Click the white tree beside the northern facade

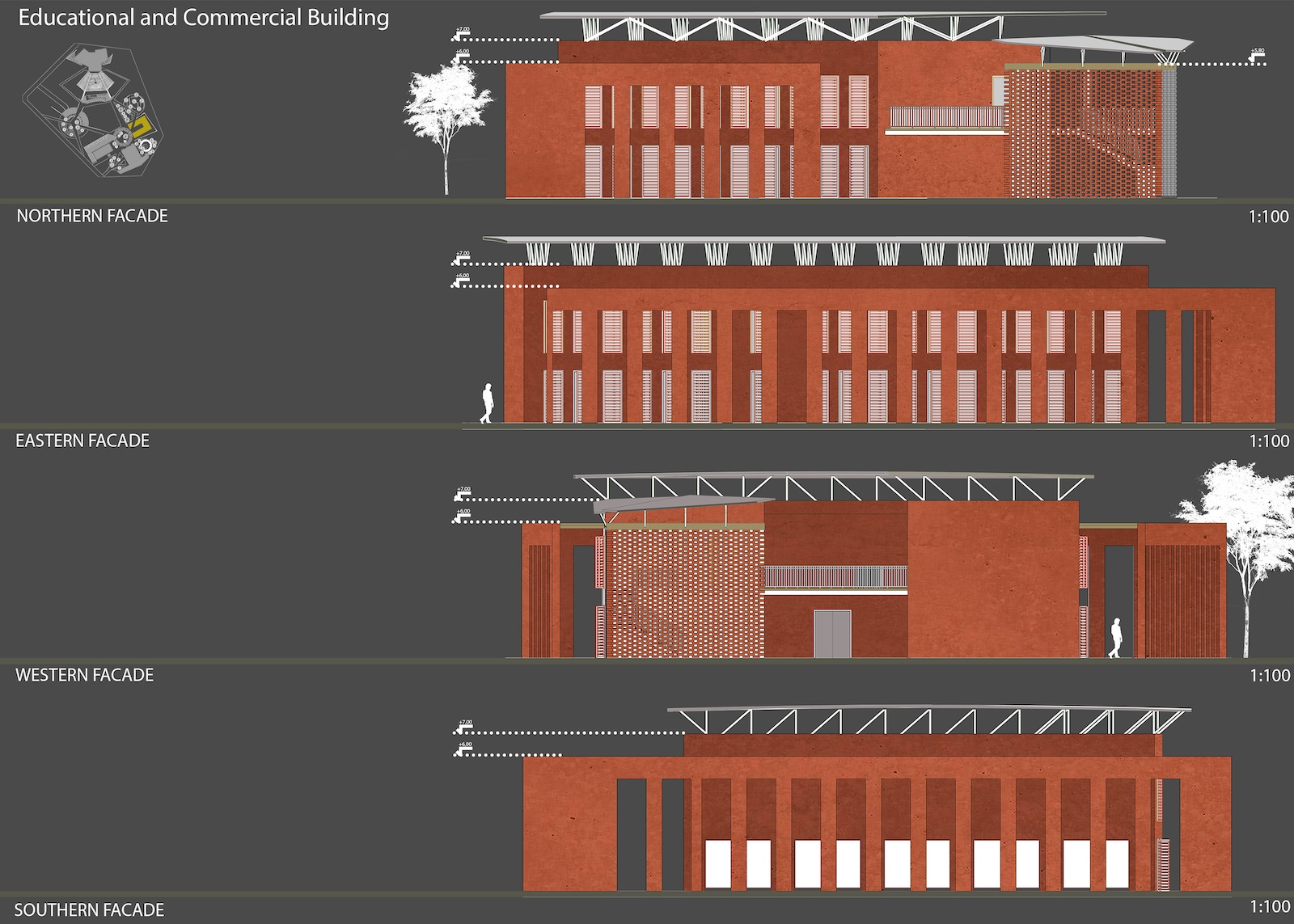click(446, 117)
